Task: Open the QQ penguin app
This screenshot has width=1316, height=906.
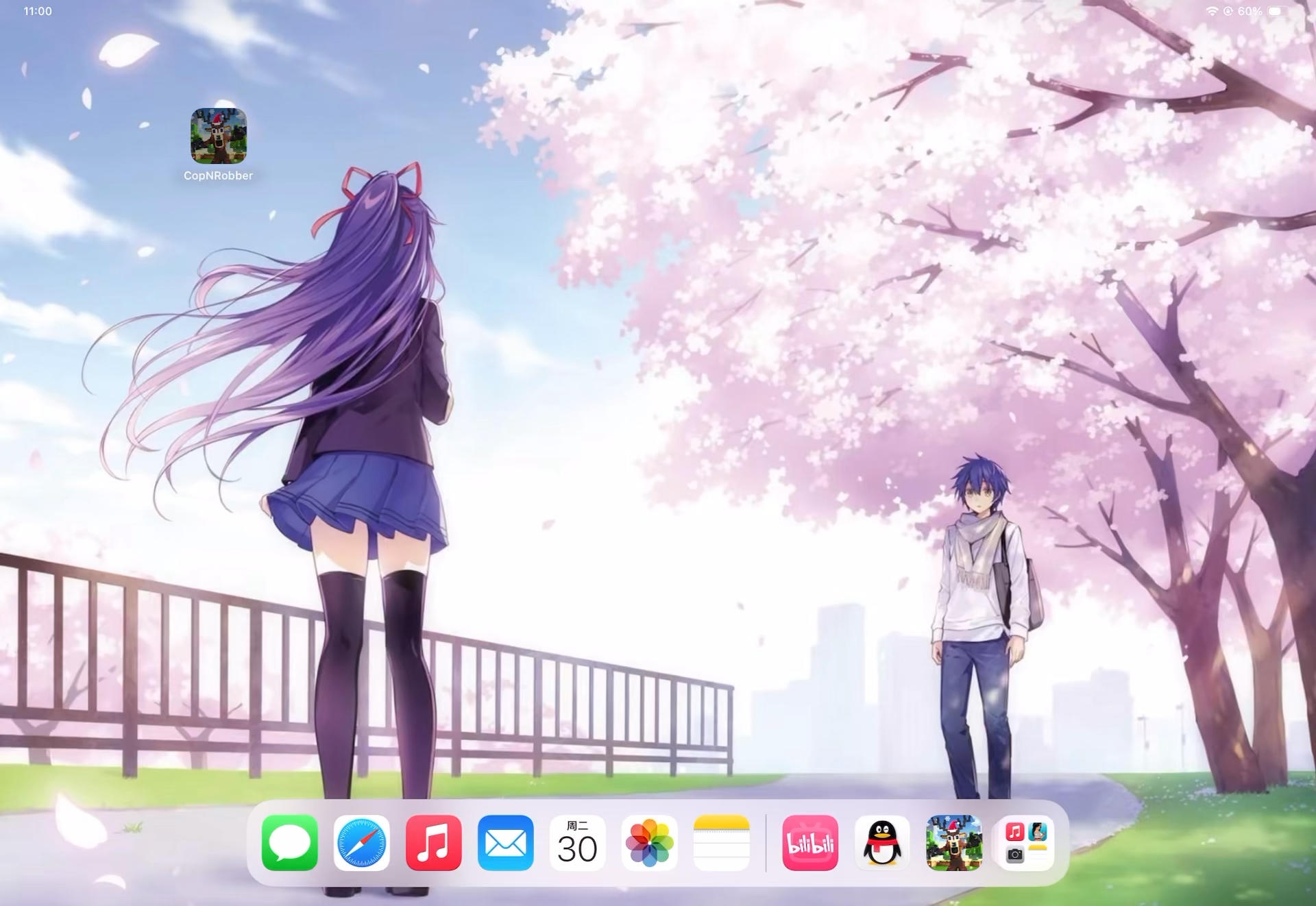Action: 882,843
